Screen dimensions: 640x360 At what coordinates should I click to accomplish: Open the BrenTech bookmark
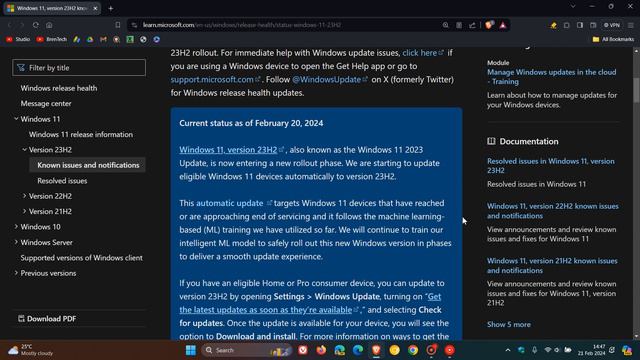click(x=52, y=39)
